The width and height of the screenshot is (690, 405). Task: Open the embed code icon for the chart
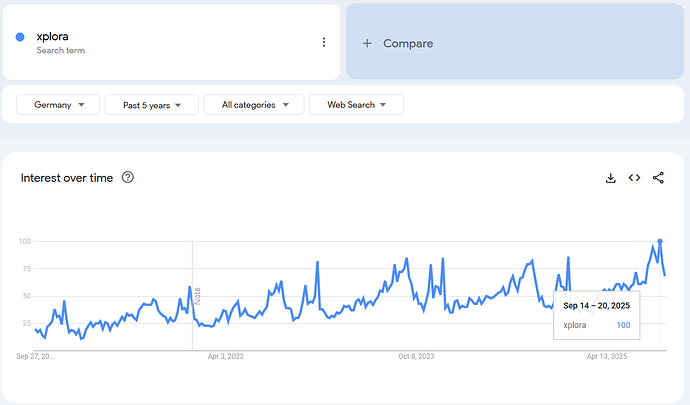(x=634, y=178)
